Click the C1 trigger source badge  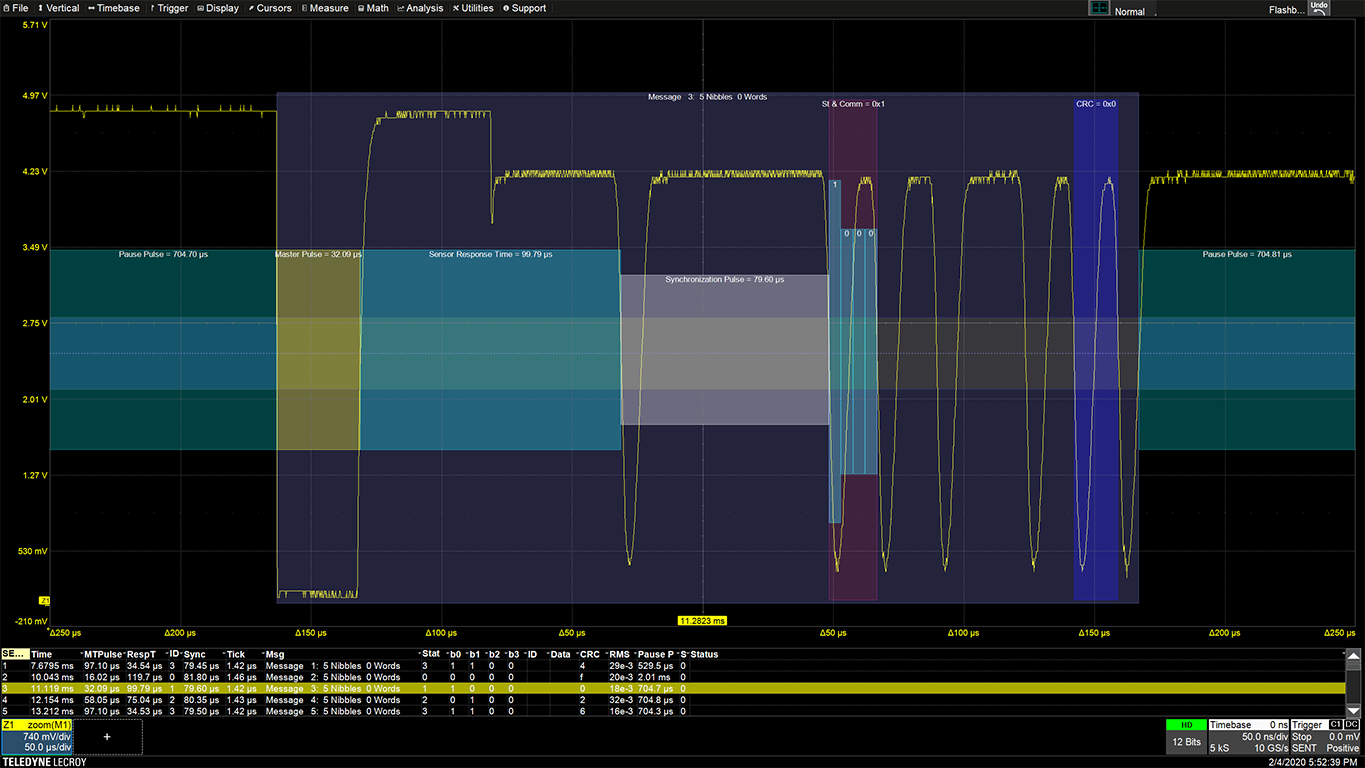tap(1335, 724)
